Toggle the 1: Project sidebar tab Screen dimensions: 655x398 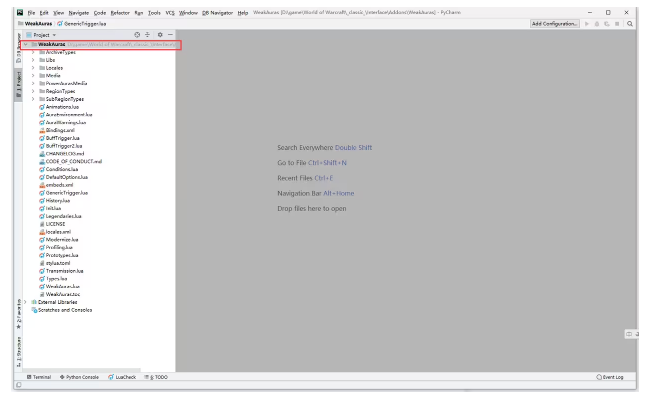point(18,85)
